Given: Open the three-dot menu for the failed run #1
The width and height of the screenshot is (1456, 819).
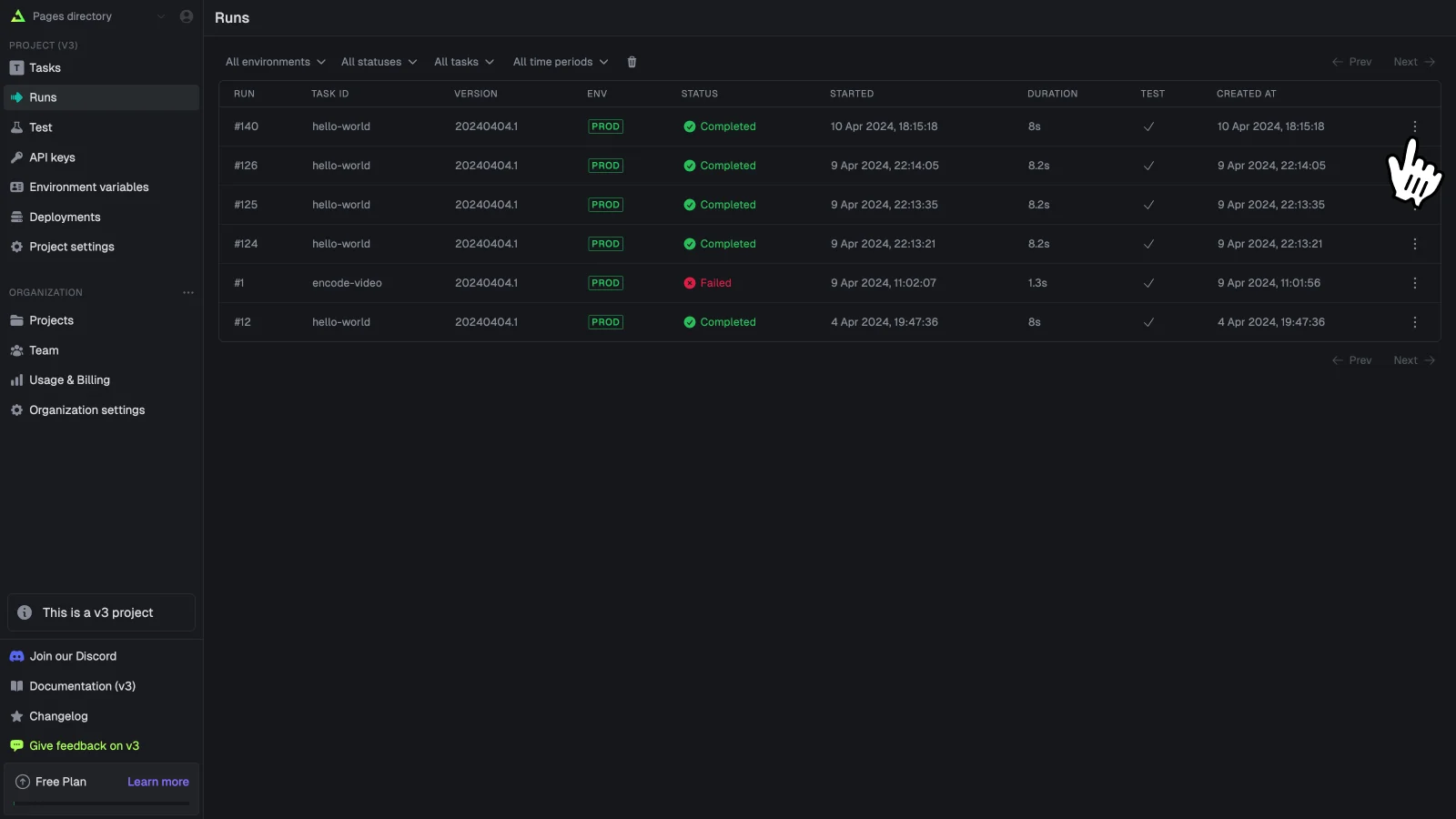Looking at the screenshot, I should [1414, 283].
